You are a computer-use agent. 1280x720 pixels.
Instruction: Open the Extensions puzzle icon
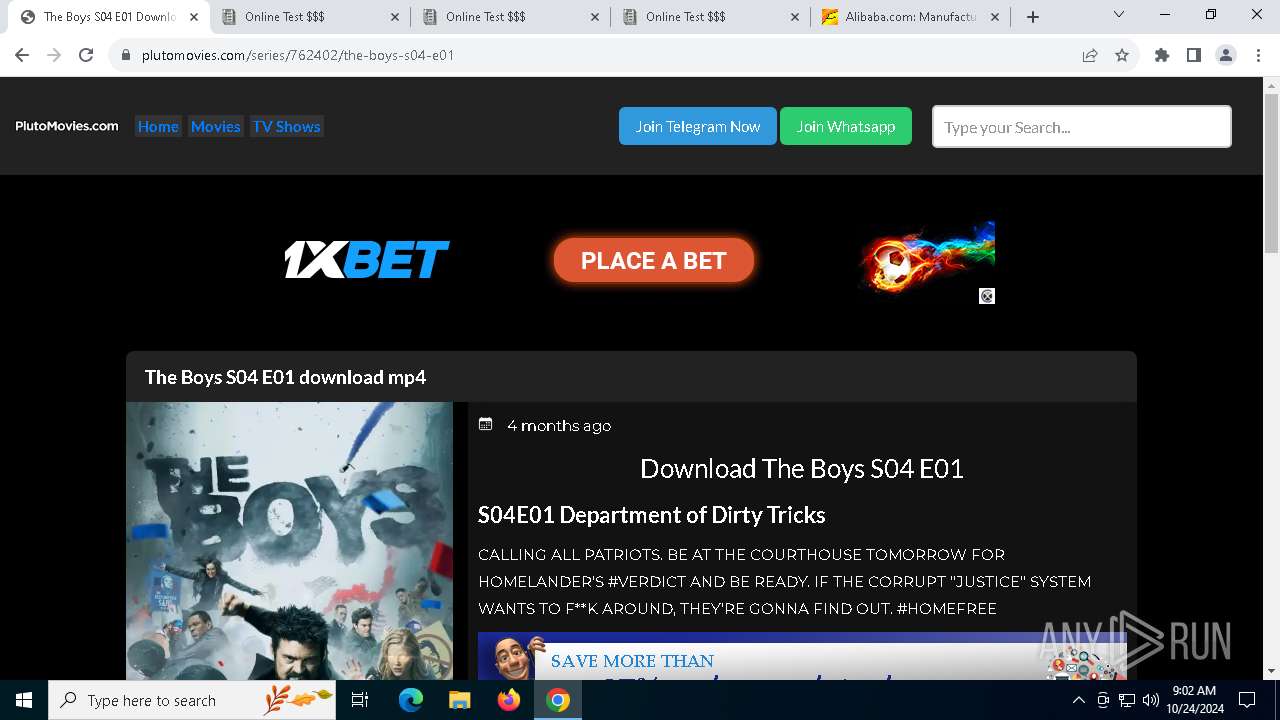(x=1162, y=55)
